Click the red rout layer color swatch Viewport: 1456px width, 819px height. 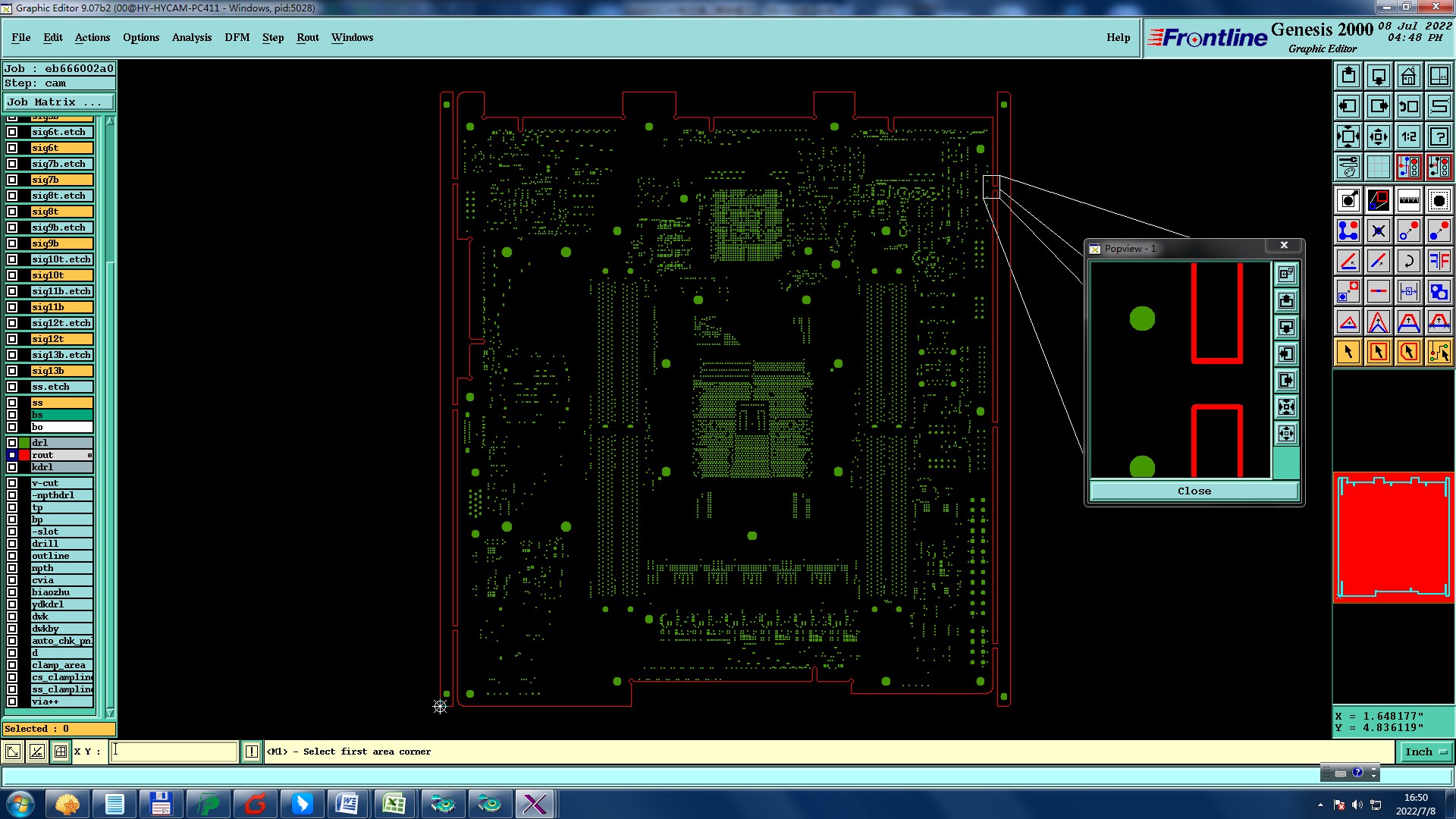pos(24,455)
